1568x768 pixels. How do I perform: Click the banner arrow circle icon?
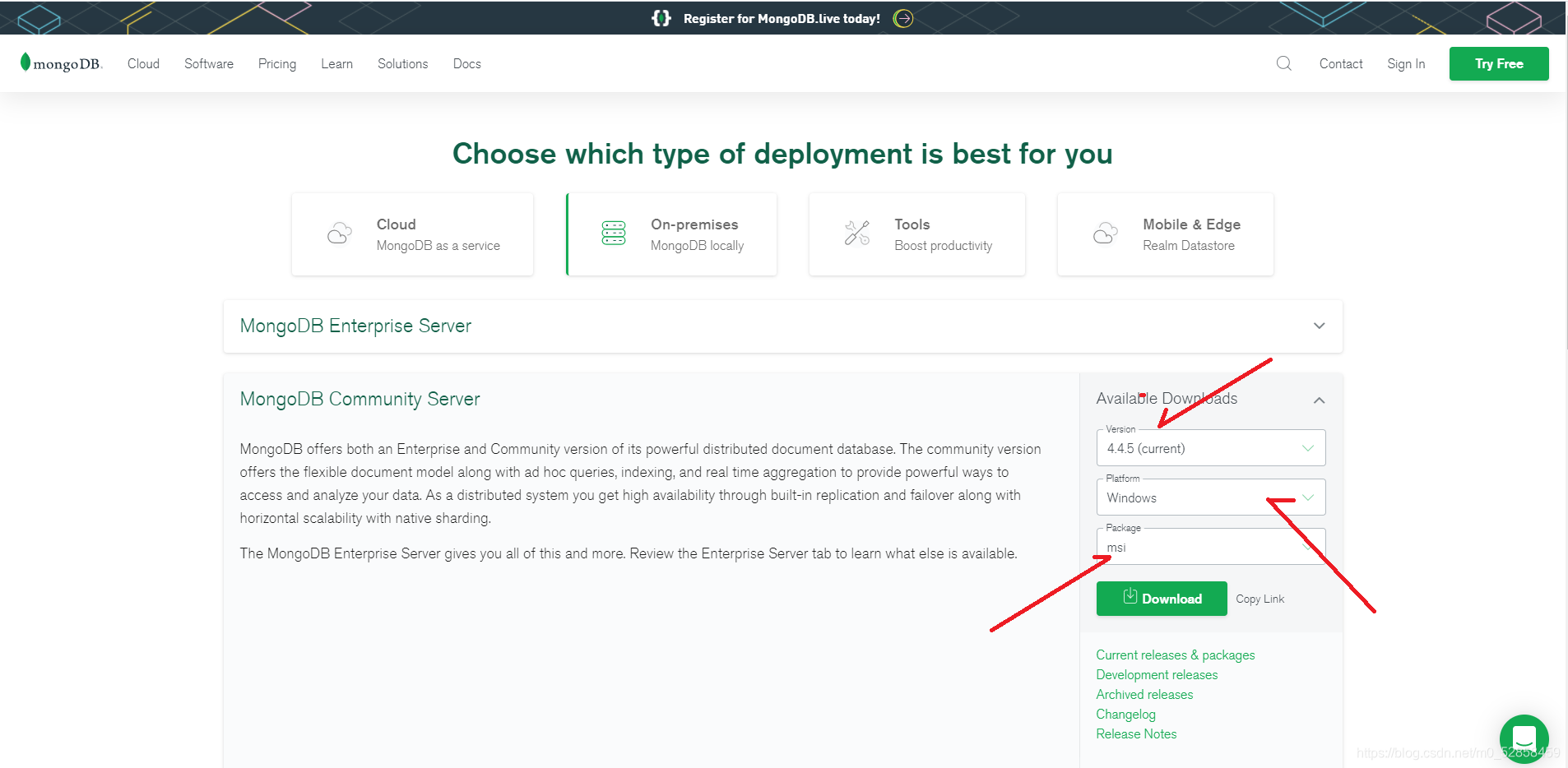[x=903, y=18]
